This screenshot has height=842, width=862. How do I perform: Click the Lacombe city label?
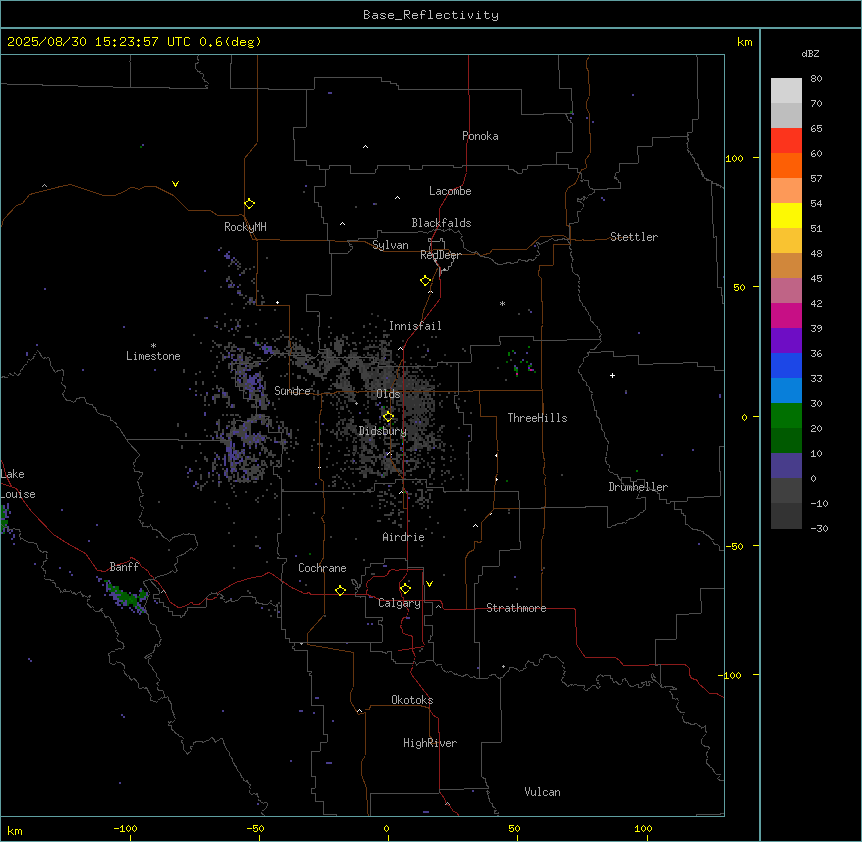(x=450, y=191)
